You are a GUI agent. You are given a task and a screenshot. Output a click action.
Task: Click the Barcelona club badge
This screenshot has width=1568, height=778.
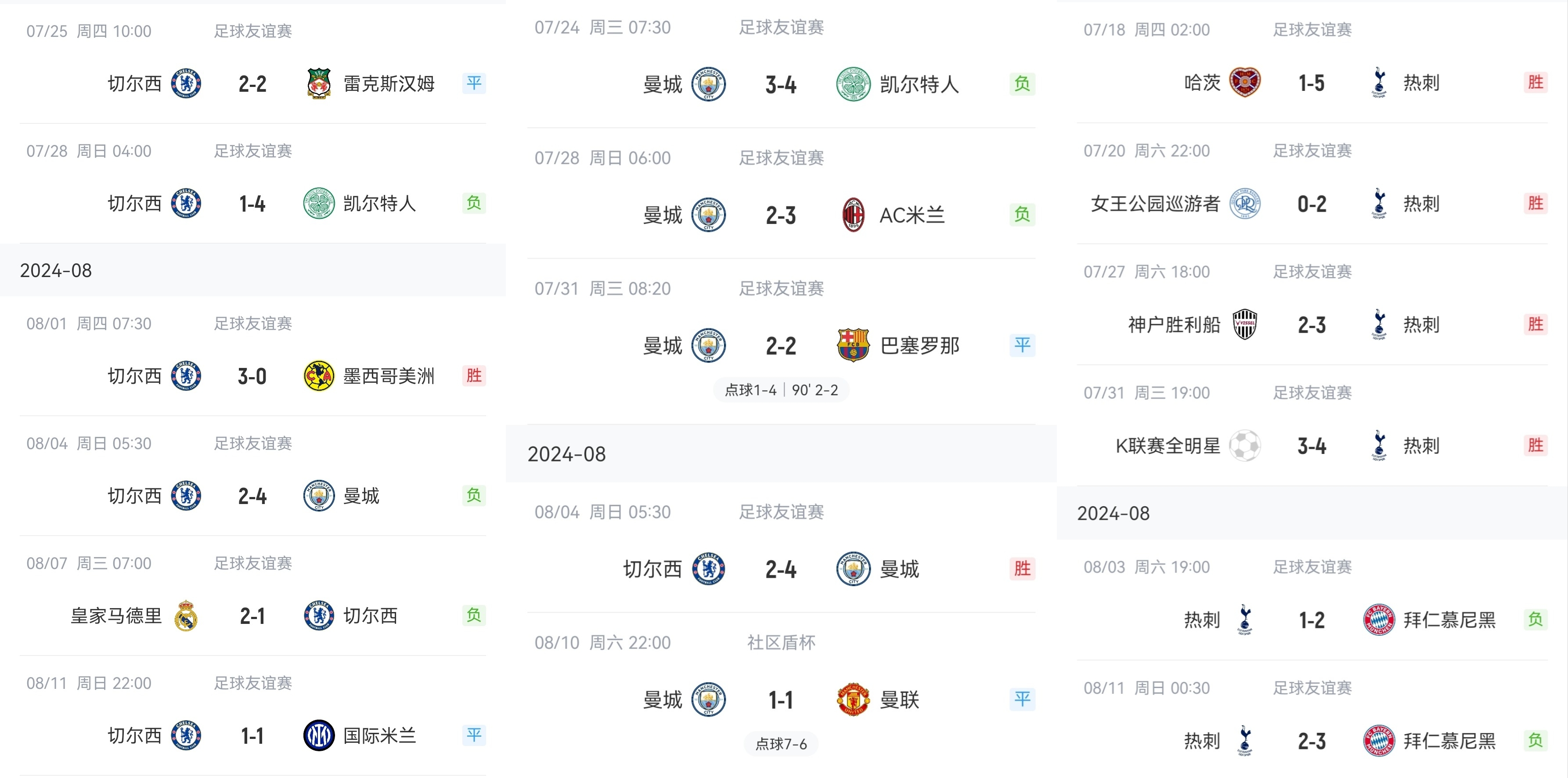(x=854, y=345)
